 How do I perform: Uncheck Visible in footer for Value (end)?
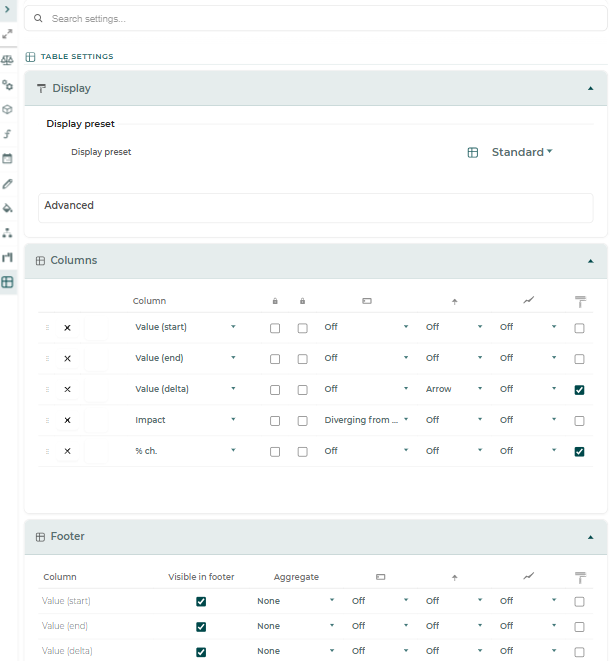[201, 627]
